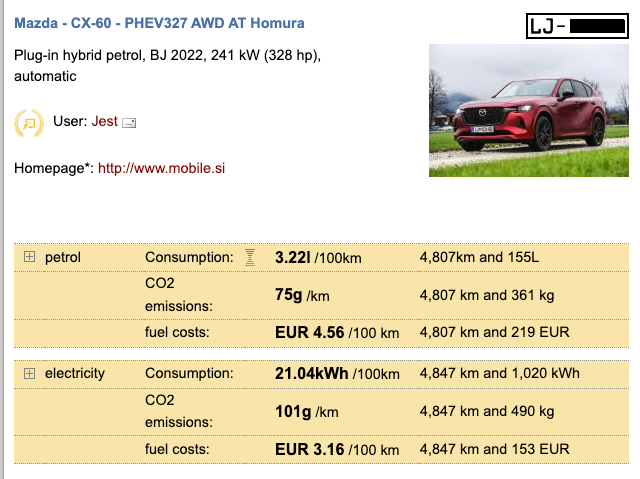Click the 75g /km CO2 value
This screenshot has height=479, width=640.
point(302,295)
